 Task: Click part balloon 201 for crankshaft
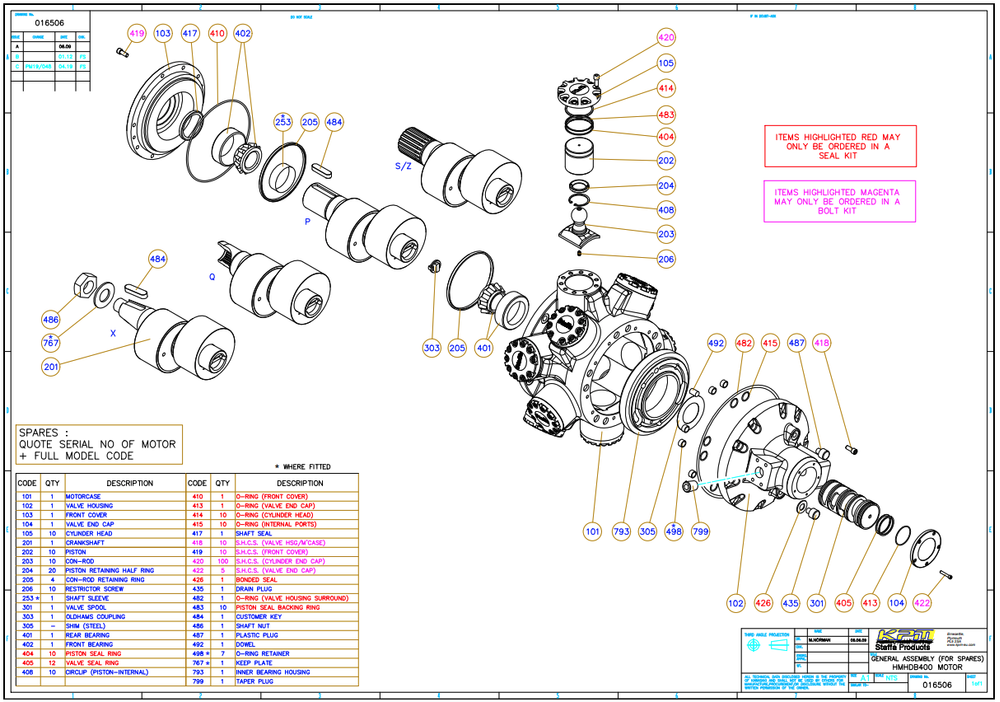click(51, 367)
